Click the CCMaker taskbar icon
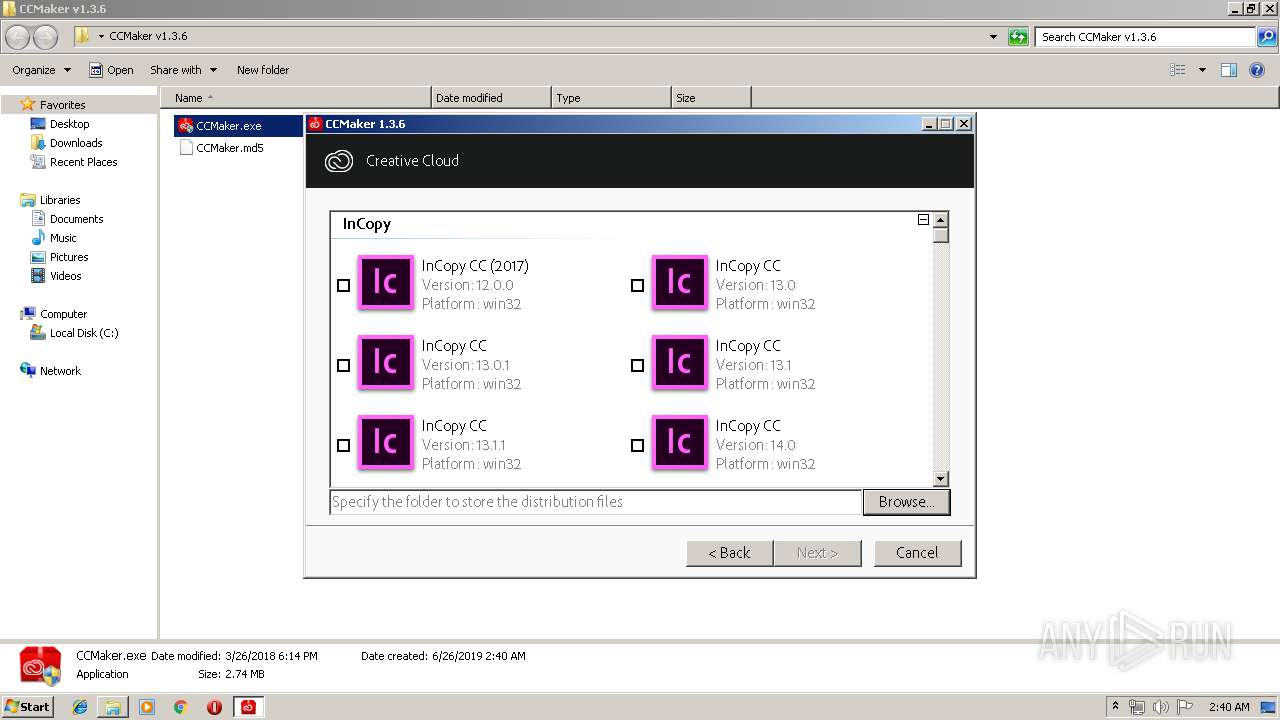This screenshot has height=720, width=1280. tap(248, 707)
